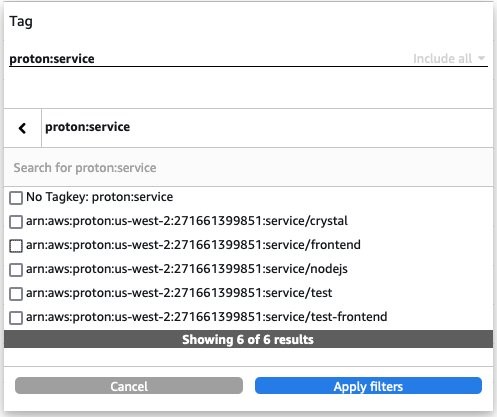Click the service/frontend ARN label text
Screen dimensions: 497x417
coord(193,245)
